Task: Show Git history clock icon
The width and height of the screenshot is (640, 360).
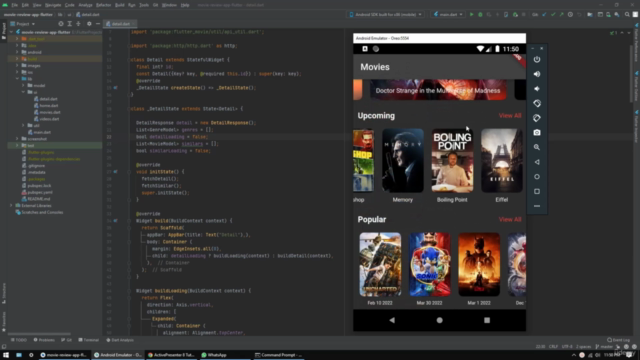Action: pyautogui.click(x=570, y=14)
